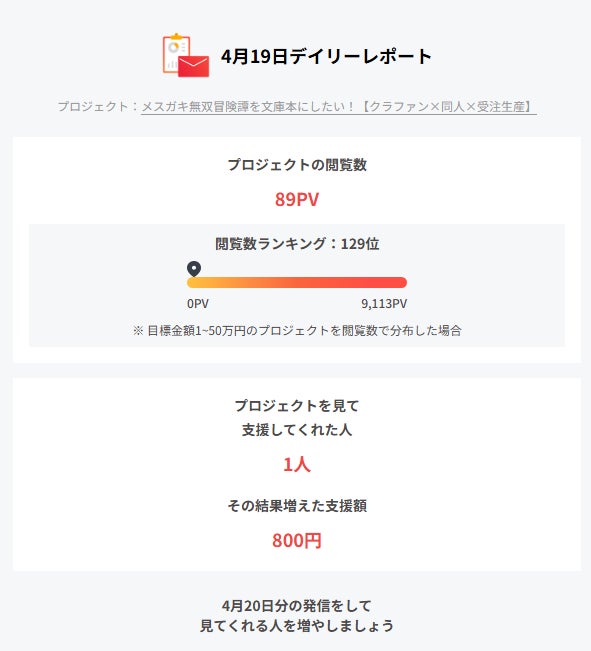Click the orange gradient ranking bar
This screenshot has width=591, height=651.
coord(297,282)
